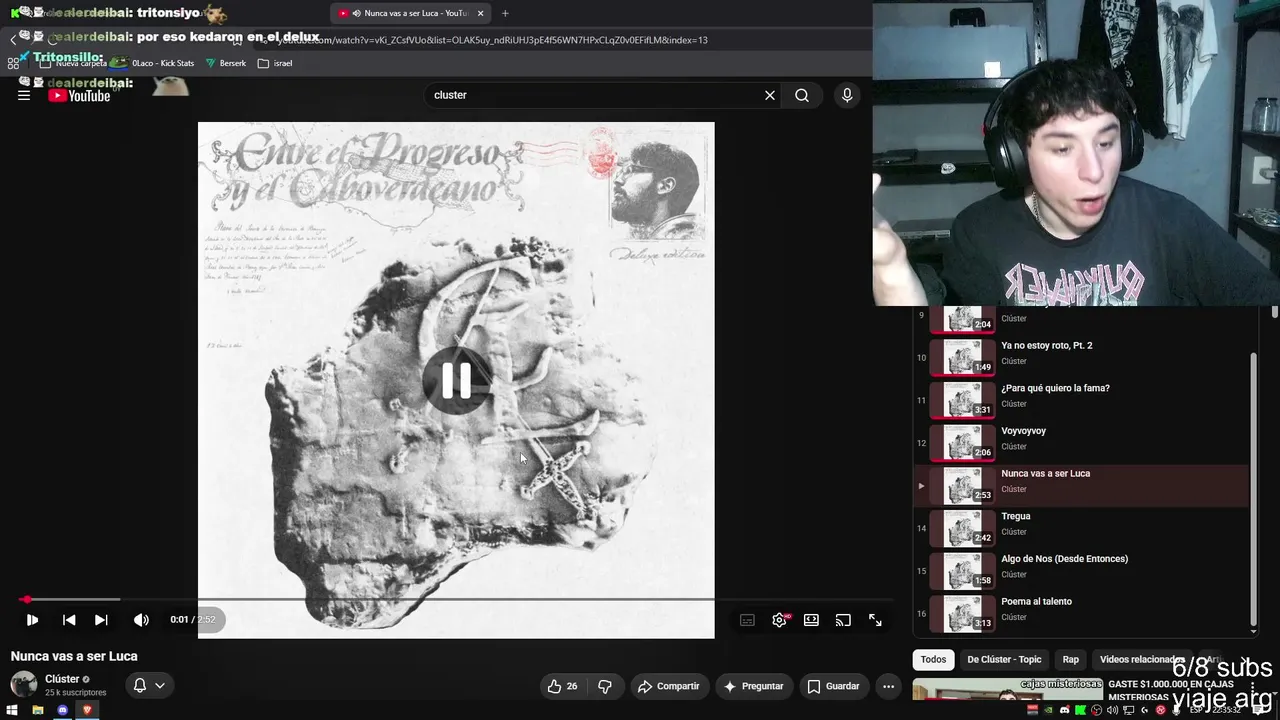Select 'Nunca vas a ser Luca' playlist row
Viewport: 1280px width, 720px height.
click(x=1083, y=486)
